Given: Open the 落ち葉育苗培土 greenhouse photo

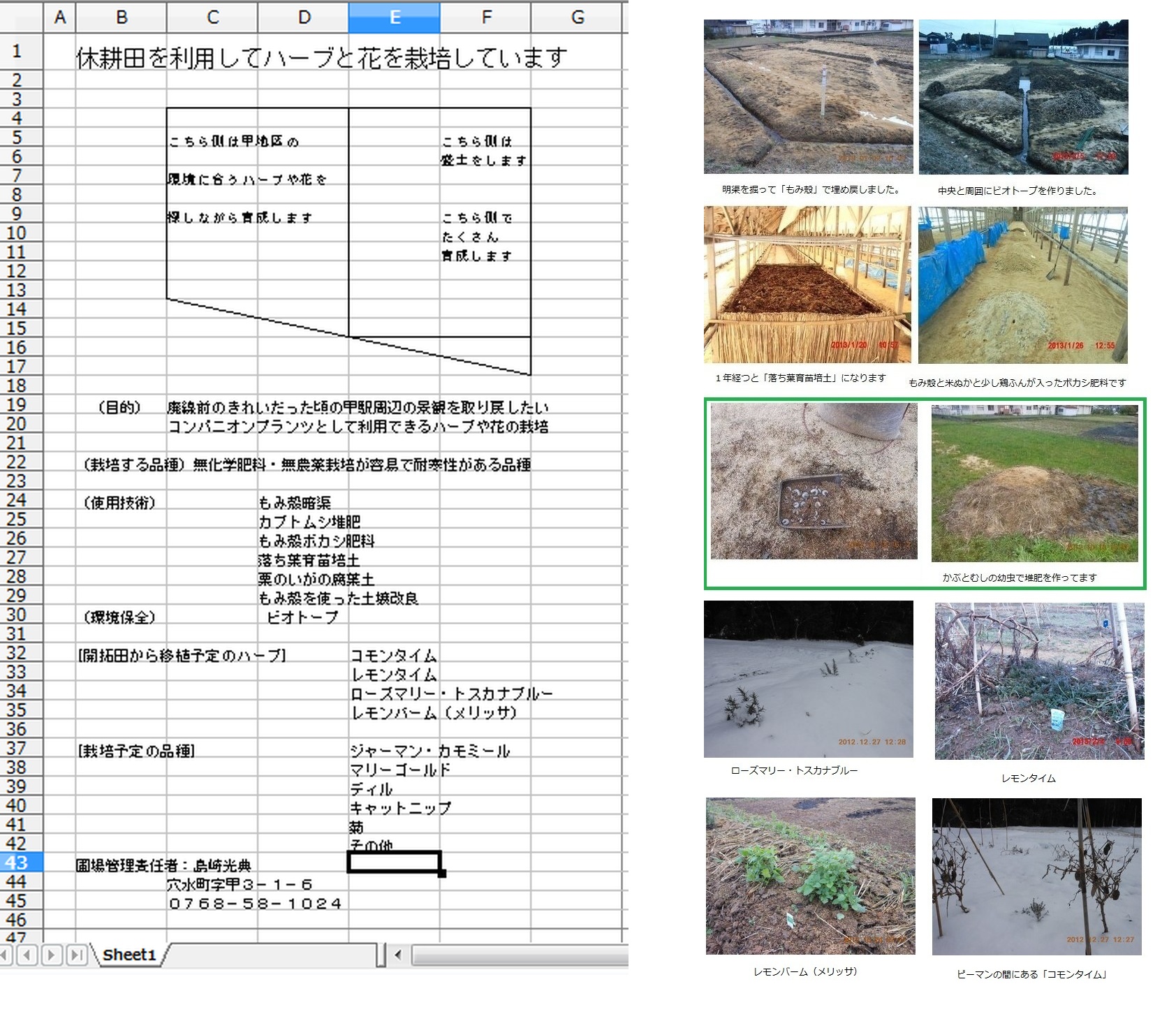Looking at the screenshot, I should click(x=807, y=284).
